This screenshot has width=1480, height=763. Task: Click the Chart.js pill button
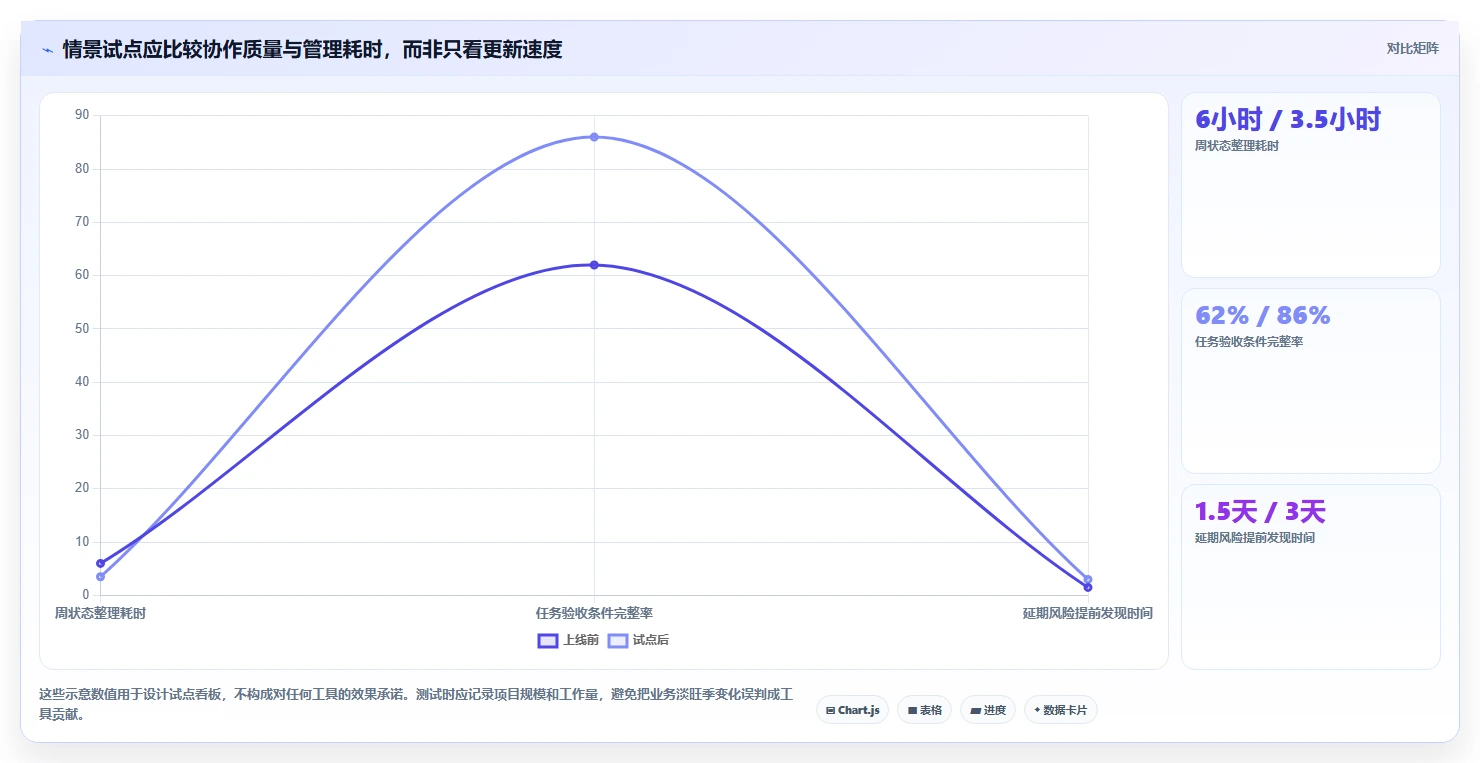coord(852,710)
